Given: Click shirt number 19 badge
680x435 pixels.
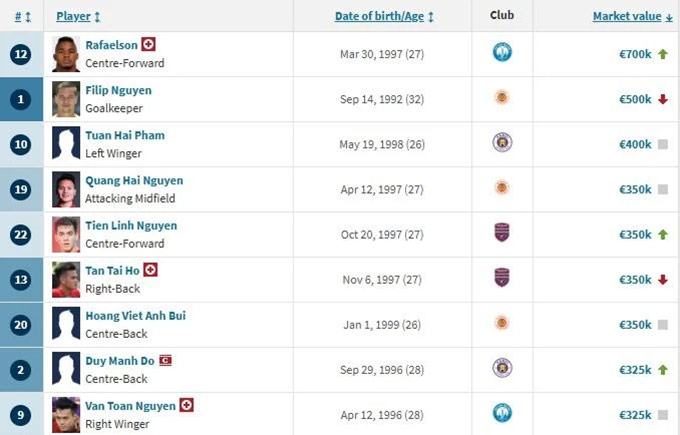Looking at the screenshot, I should pyautogui.click(x=21, y=190).
